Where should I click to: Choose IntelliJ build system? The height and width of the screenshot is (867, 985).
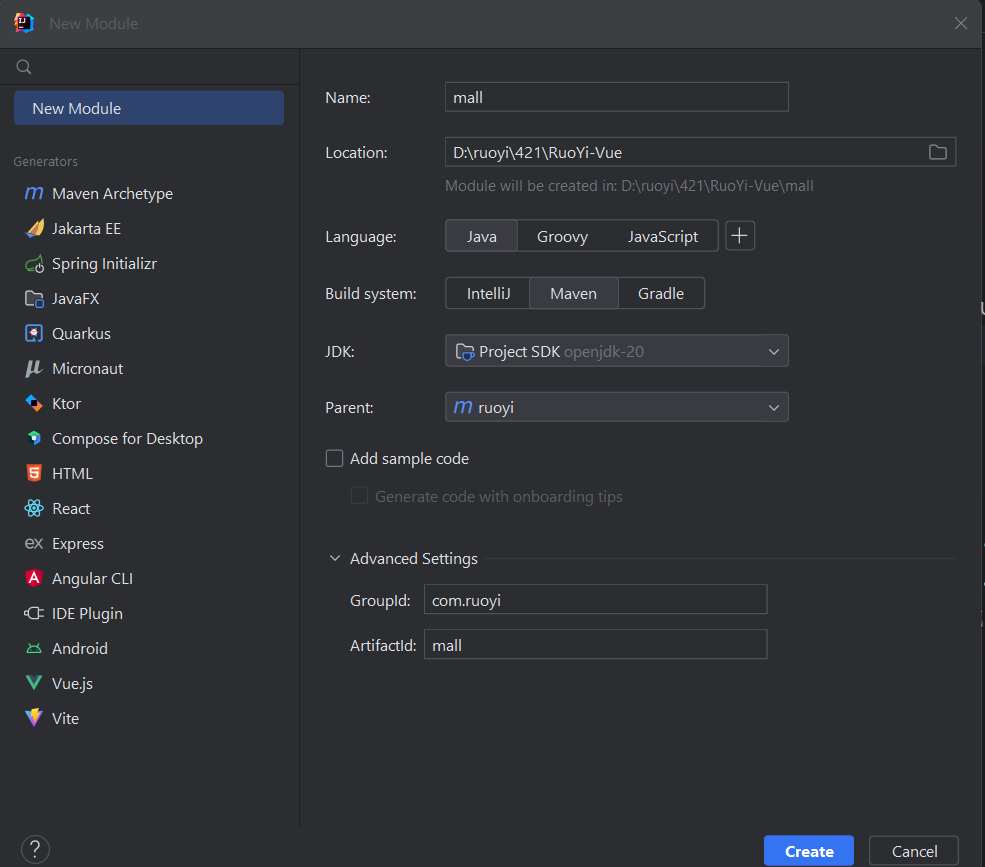488,293
